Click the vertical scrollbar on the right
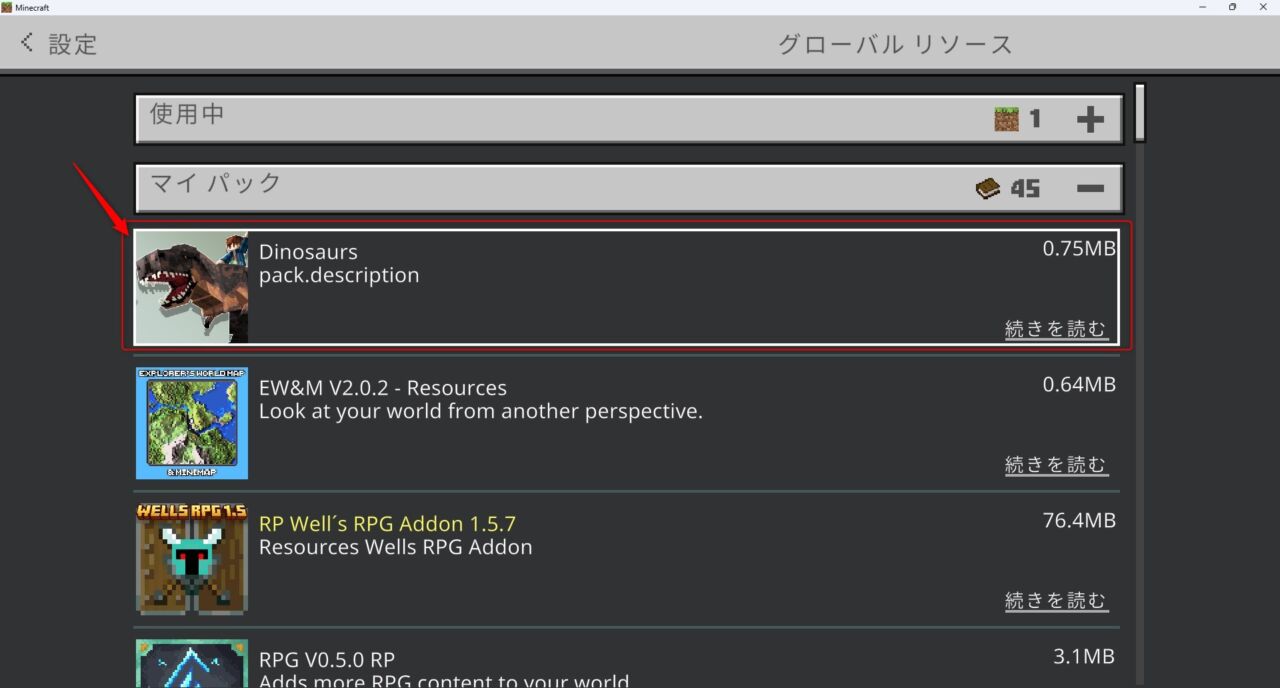 1139,110
